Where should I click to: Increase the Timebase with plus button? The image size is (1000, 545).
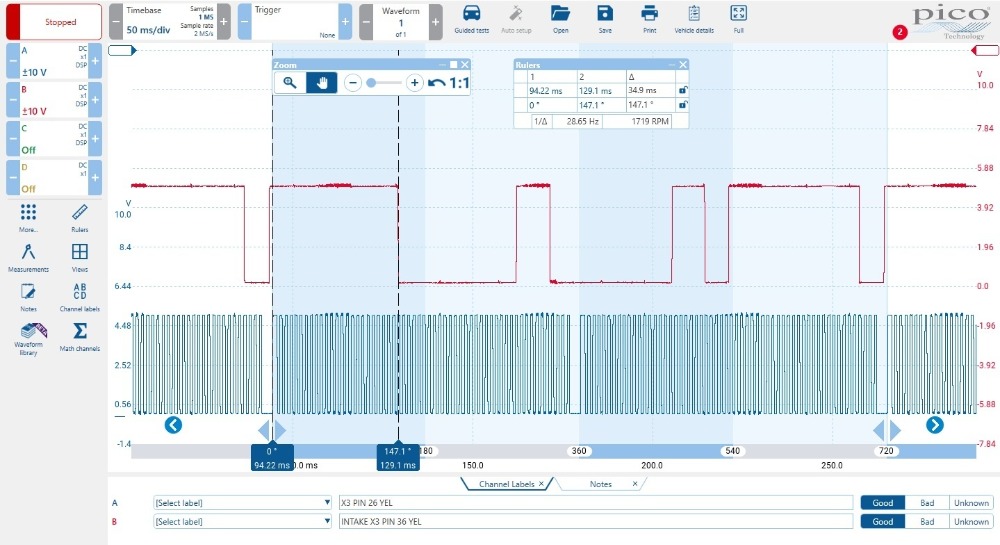(224, 21)
